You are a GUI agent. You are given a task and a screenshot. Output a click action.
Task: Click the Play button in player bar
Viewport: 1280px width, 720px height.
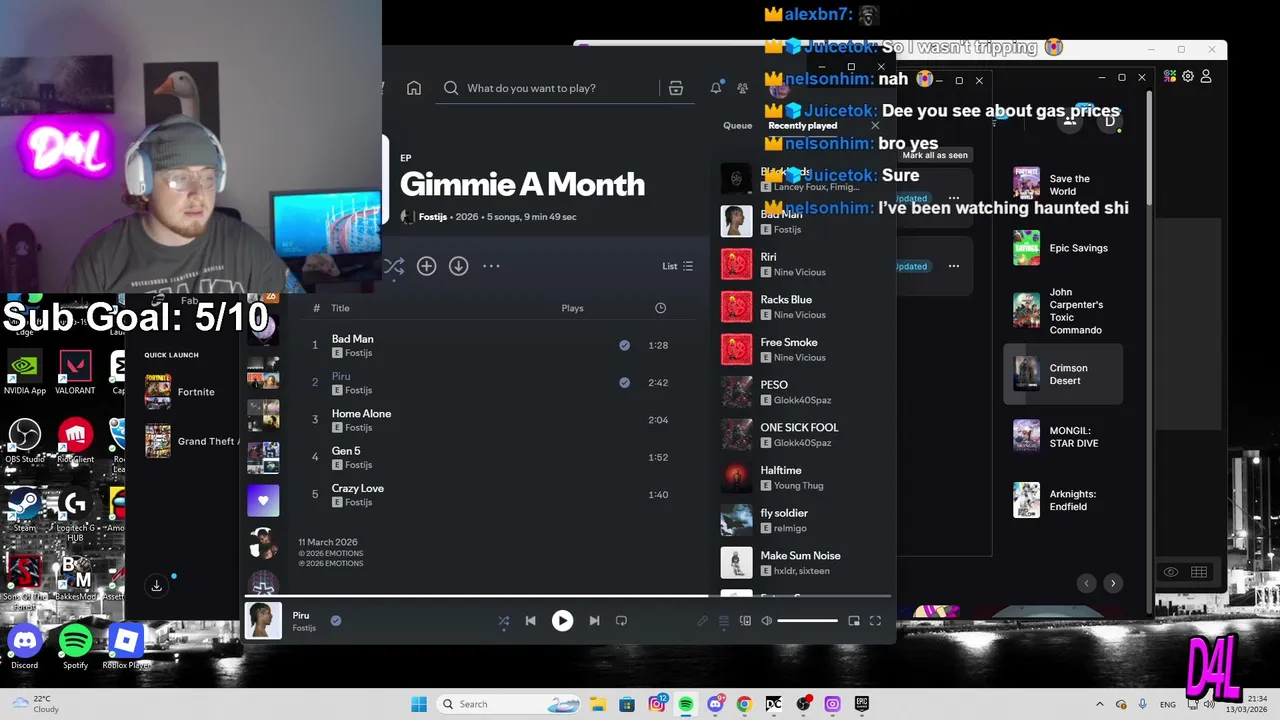[562, 621]
